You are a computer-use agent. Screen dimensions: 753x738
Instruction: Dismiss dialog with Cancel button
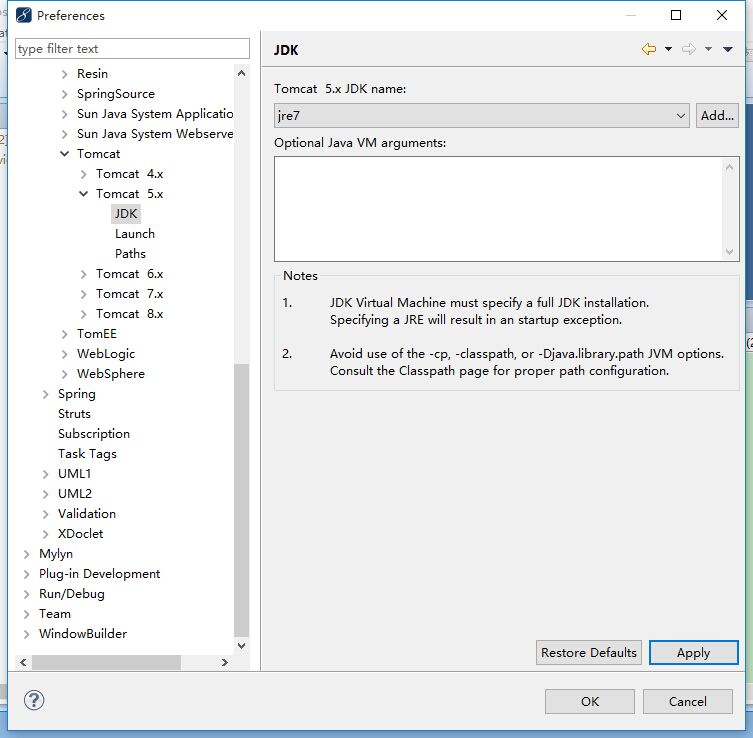[x=688, y=702]
